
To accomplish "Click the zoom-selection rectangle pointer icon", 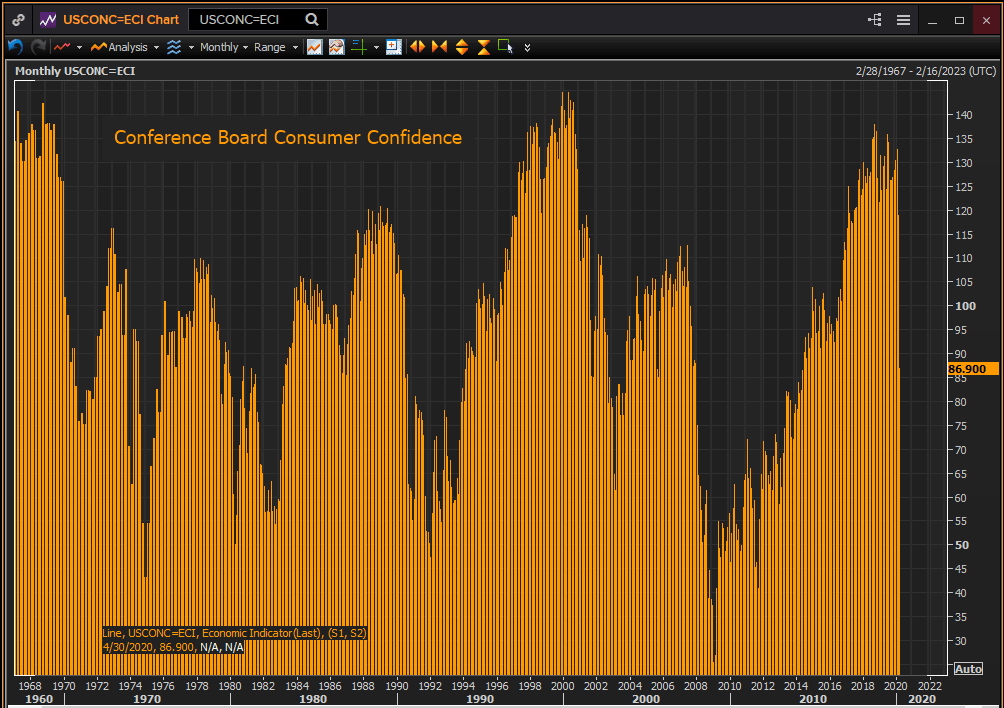I will 505,46.
